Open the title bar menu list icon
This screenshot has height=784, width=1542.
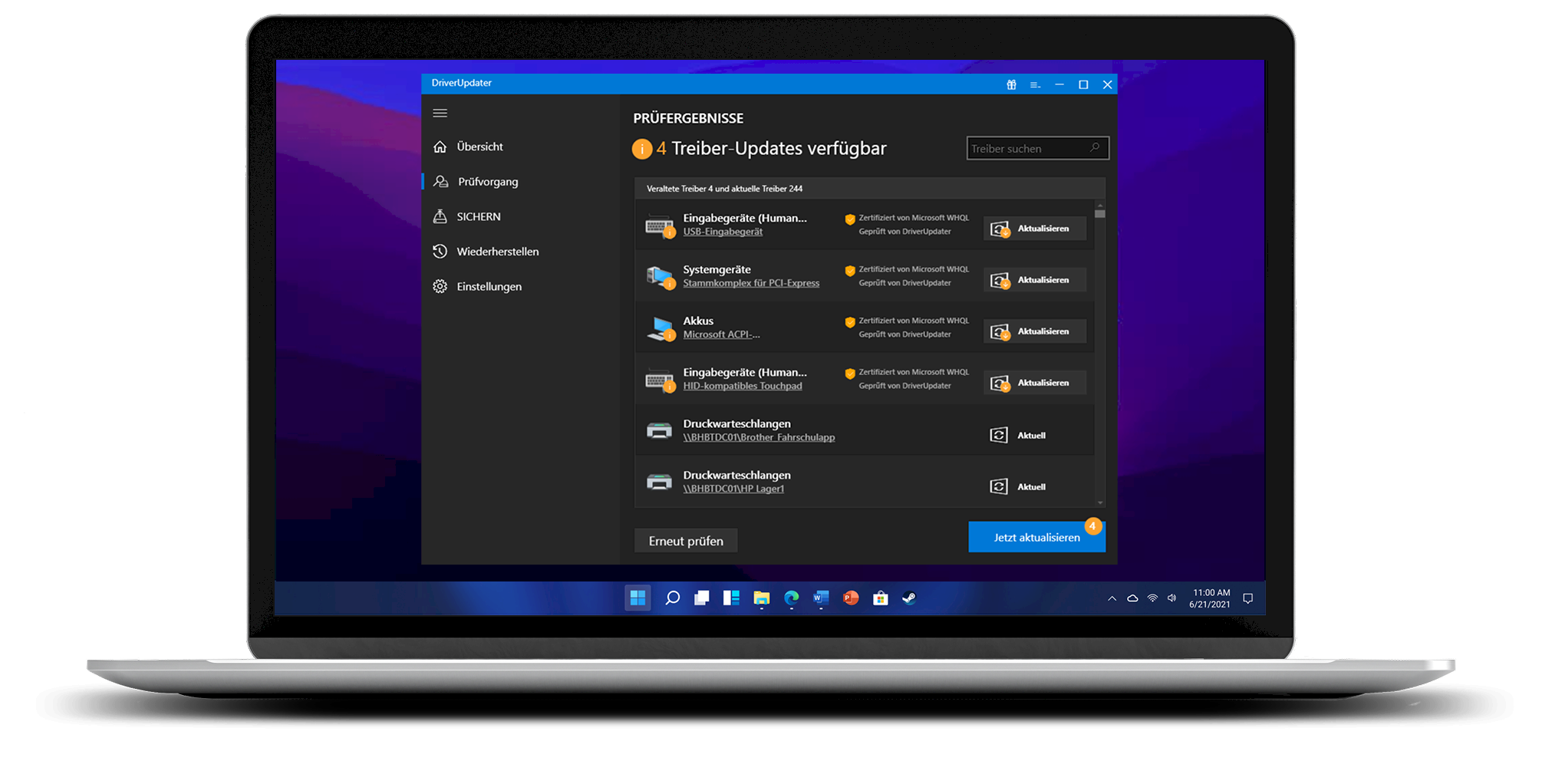1035,84
